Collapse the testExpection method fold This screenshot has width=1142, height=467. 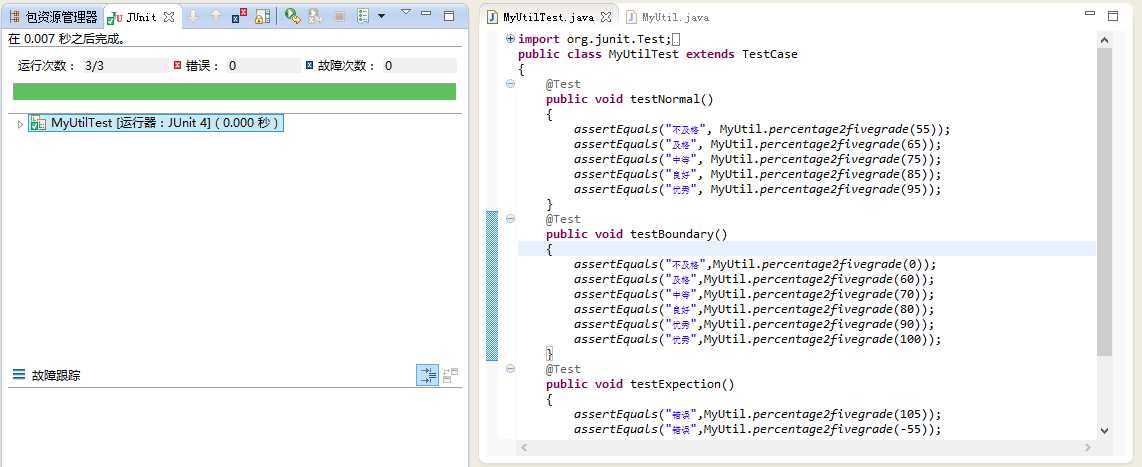510,369
